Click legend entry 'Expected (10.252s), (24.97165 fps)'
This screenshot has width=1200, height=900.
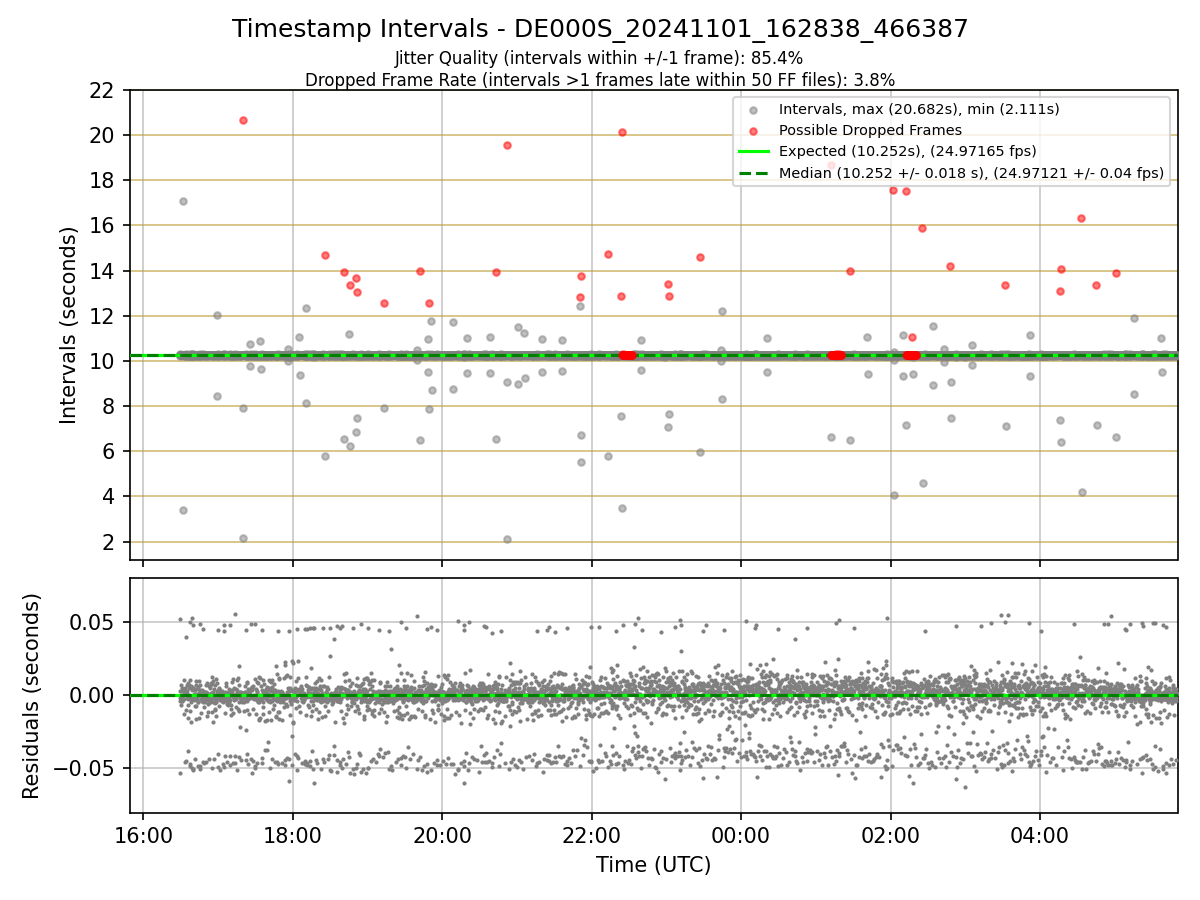click(907, 151)
